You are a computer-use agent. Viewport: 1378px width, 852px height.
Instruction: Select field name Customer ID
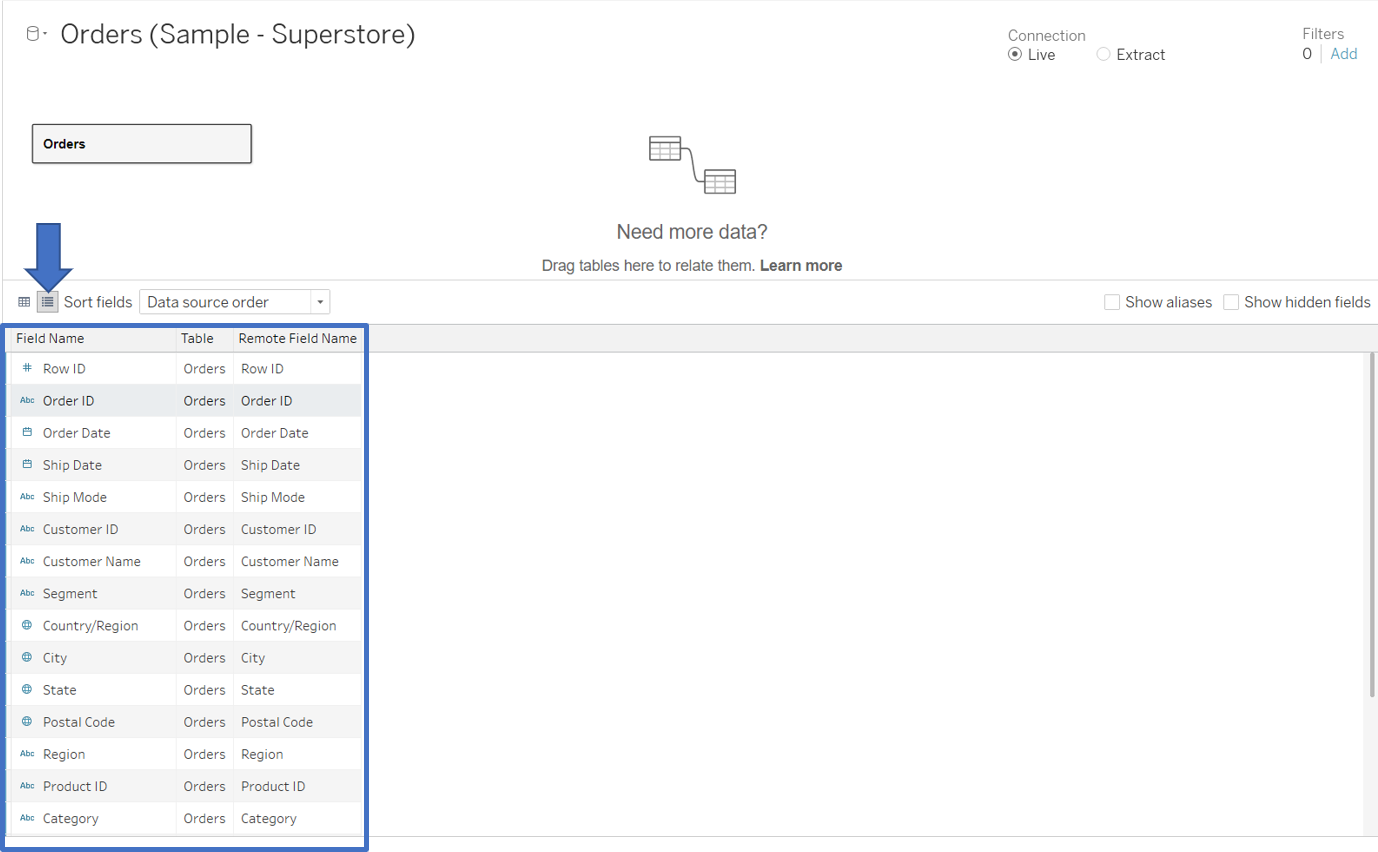[80, 529]
